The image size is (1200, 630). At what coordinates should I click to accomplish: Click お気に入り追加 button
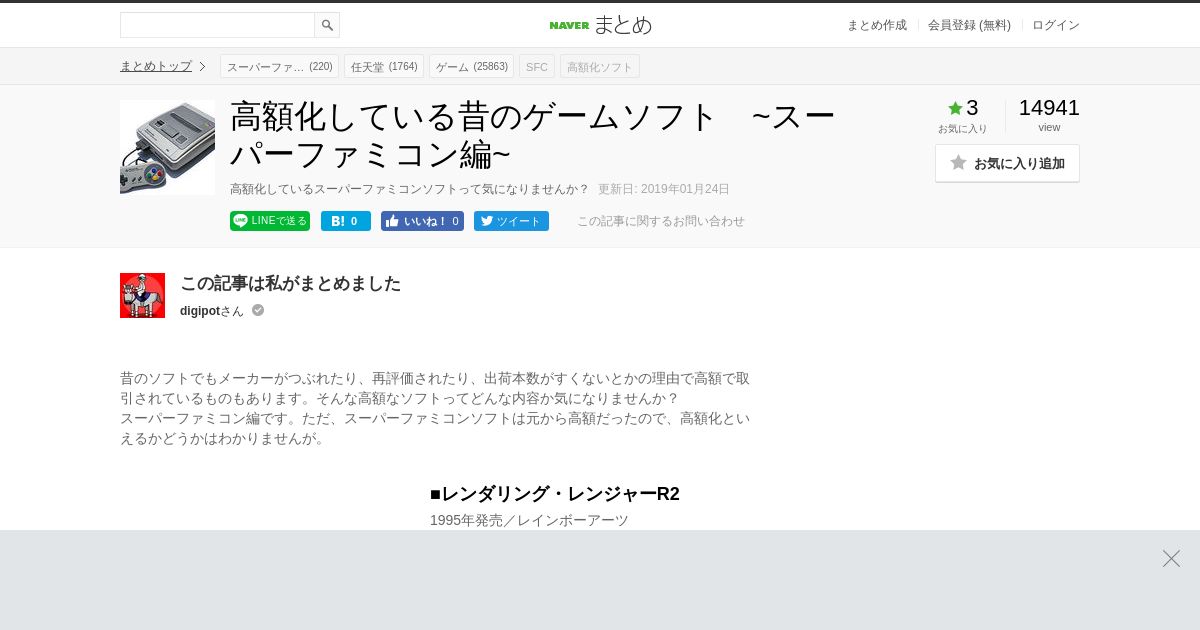click(x=1007, y=163)
